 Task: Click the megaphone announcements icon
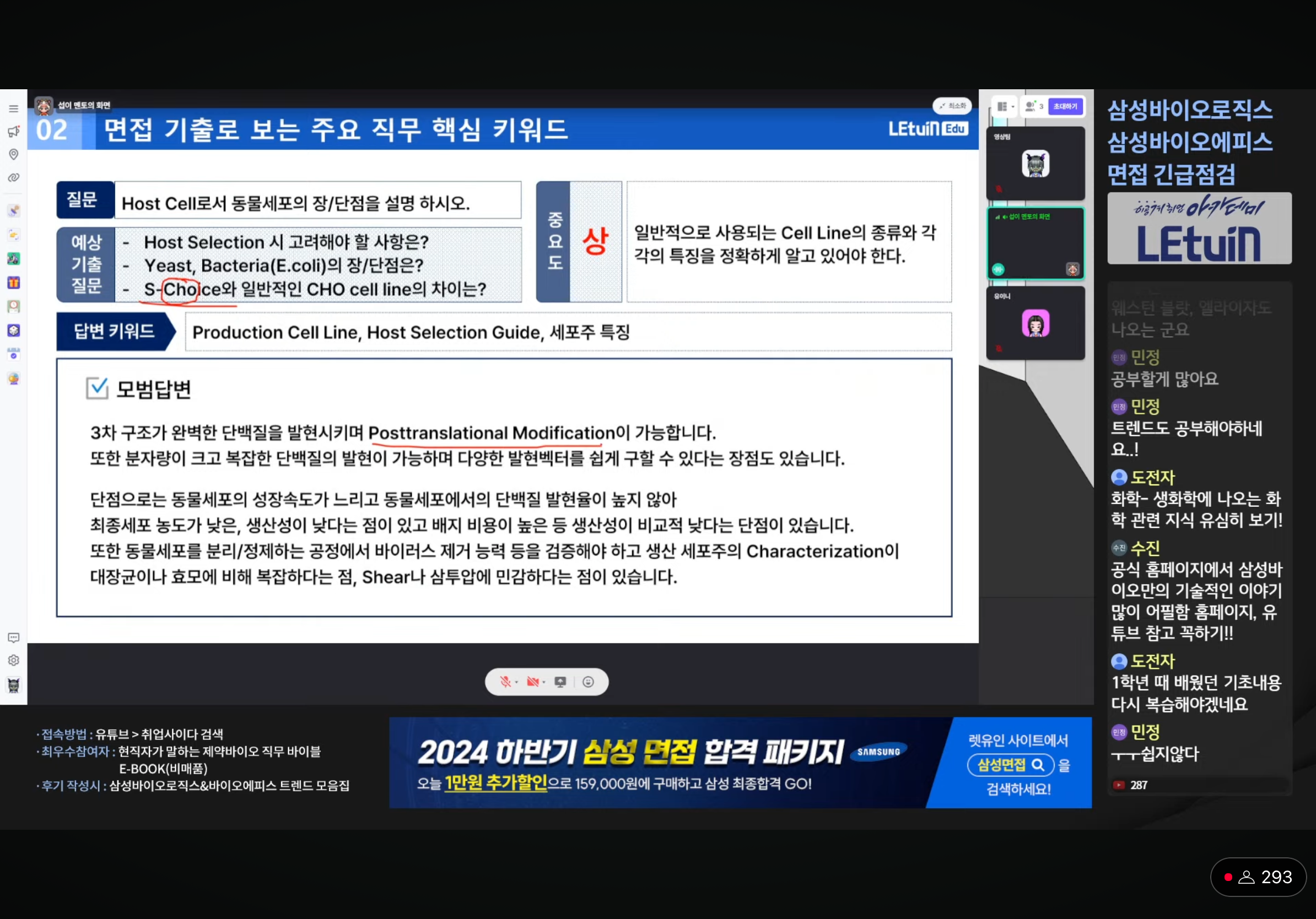(x=14, y=132)
